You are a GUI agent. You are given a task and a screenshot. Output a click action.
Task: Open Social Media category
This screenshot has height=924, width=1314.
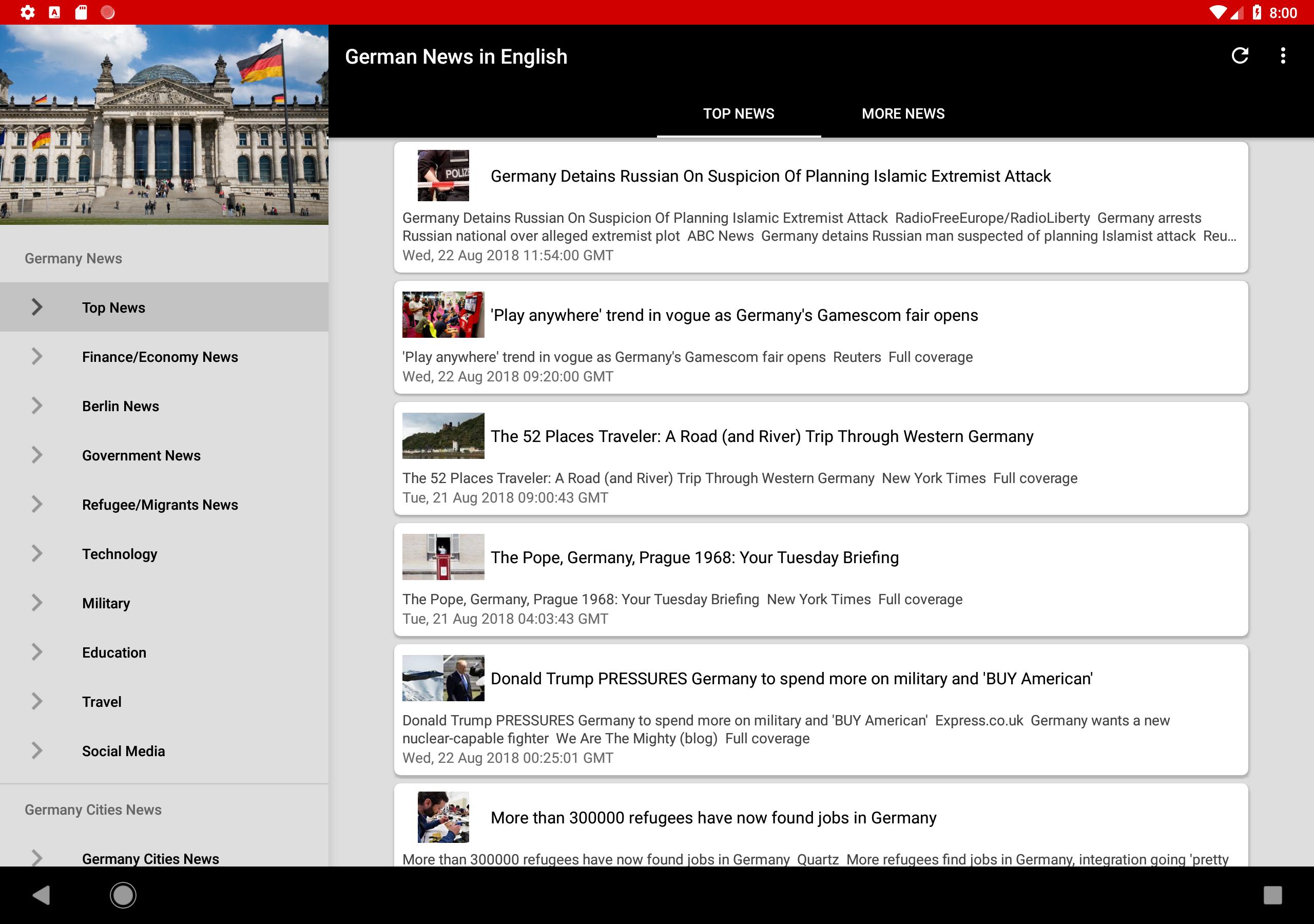164,750
